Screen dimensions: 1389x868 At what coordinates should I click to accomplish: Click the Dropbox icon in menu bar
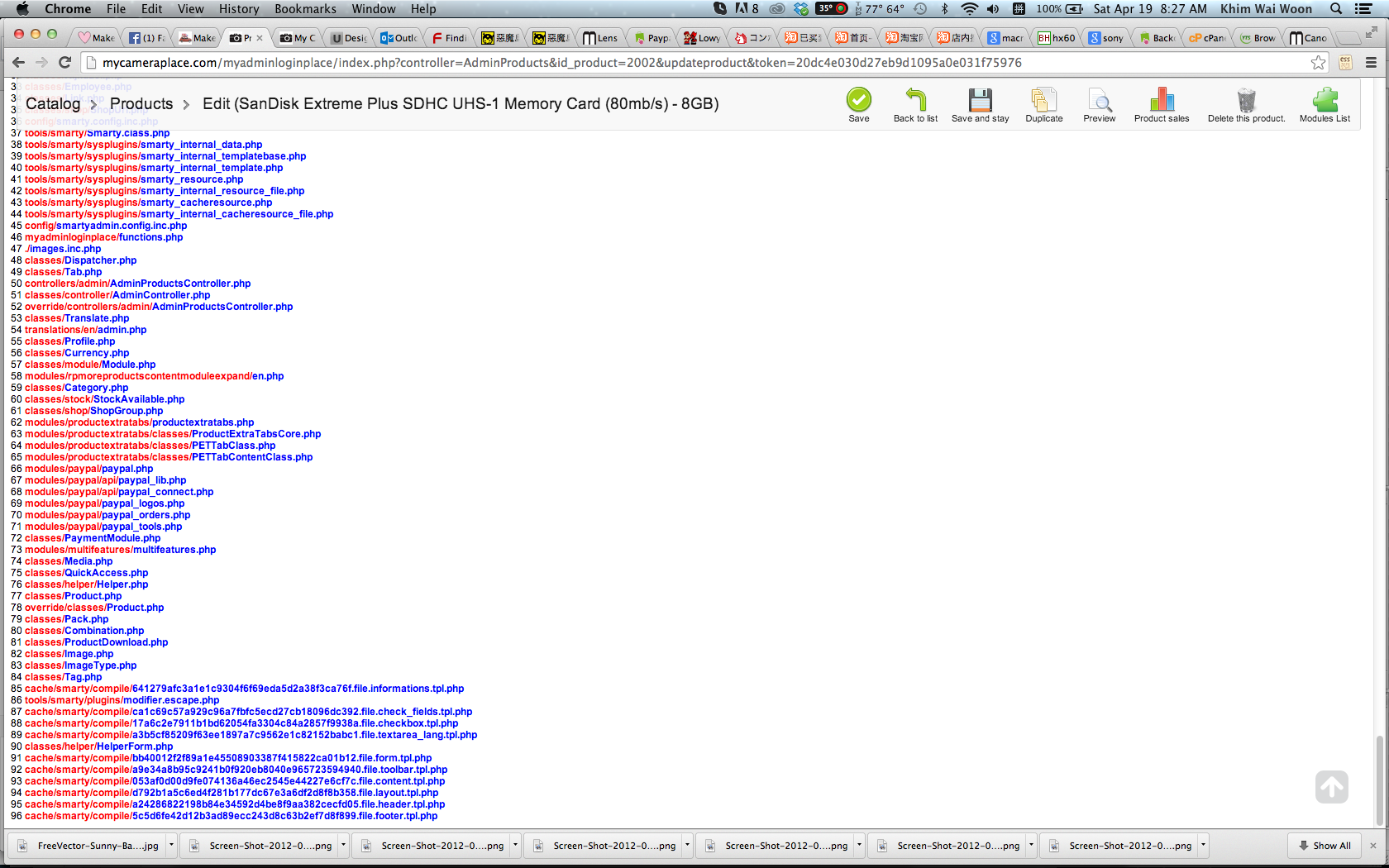coord(800,9)
